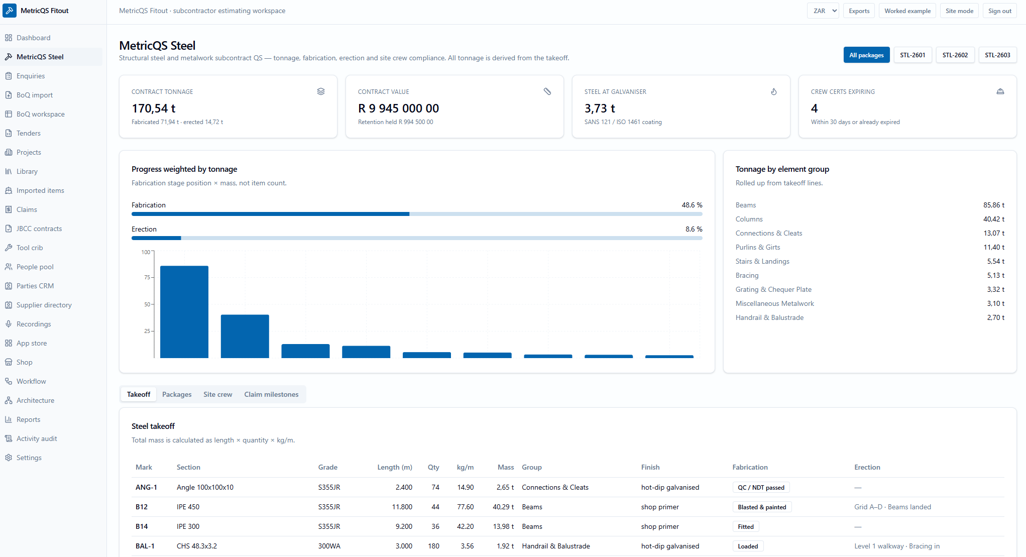The height and width of the screenshot is (557, 1026).
Task: Open the ZAR currency dropdown
Action: click(823, 10)
